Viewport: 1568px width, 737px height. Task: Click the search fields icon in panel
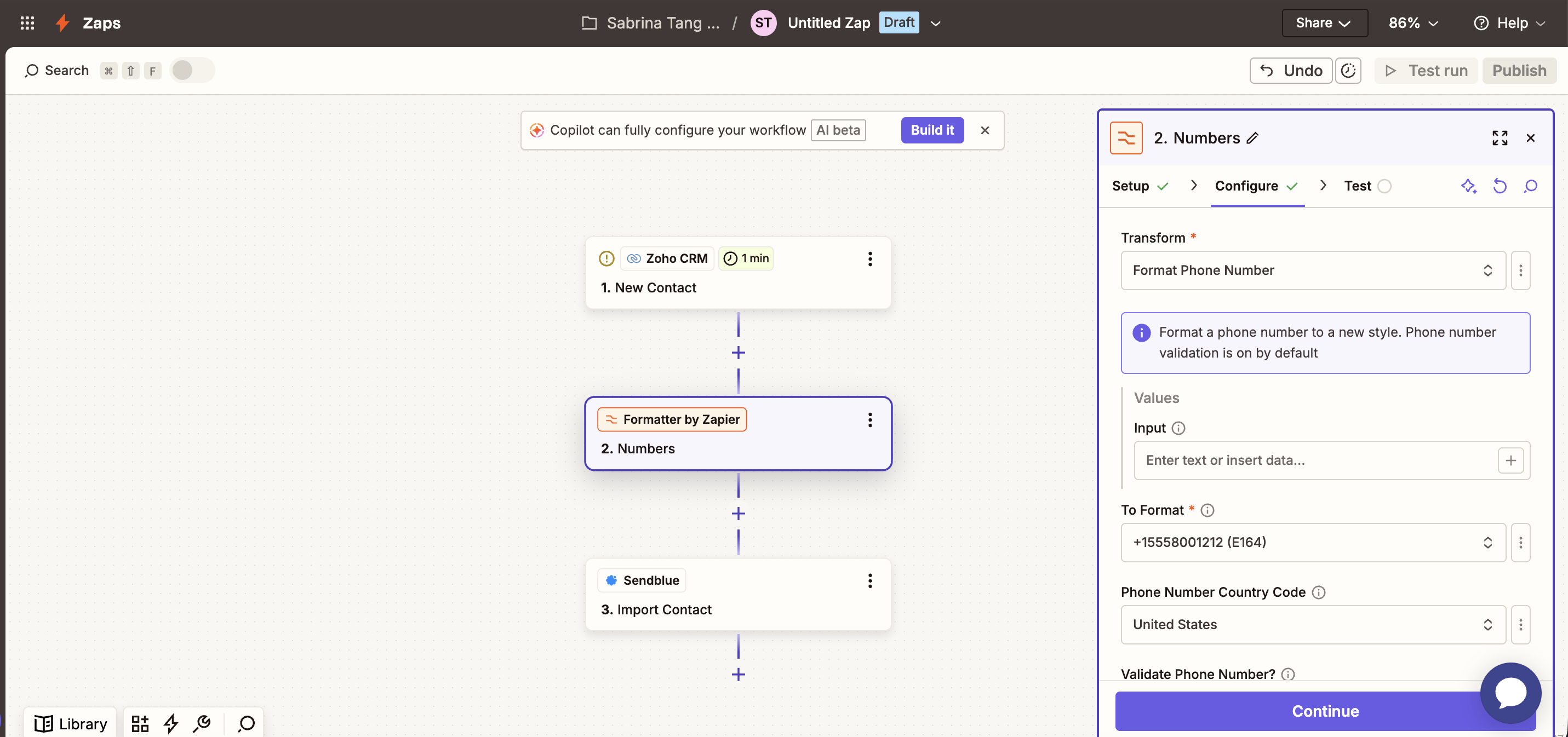1530,186
